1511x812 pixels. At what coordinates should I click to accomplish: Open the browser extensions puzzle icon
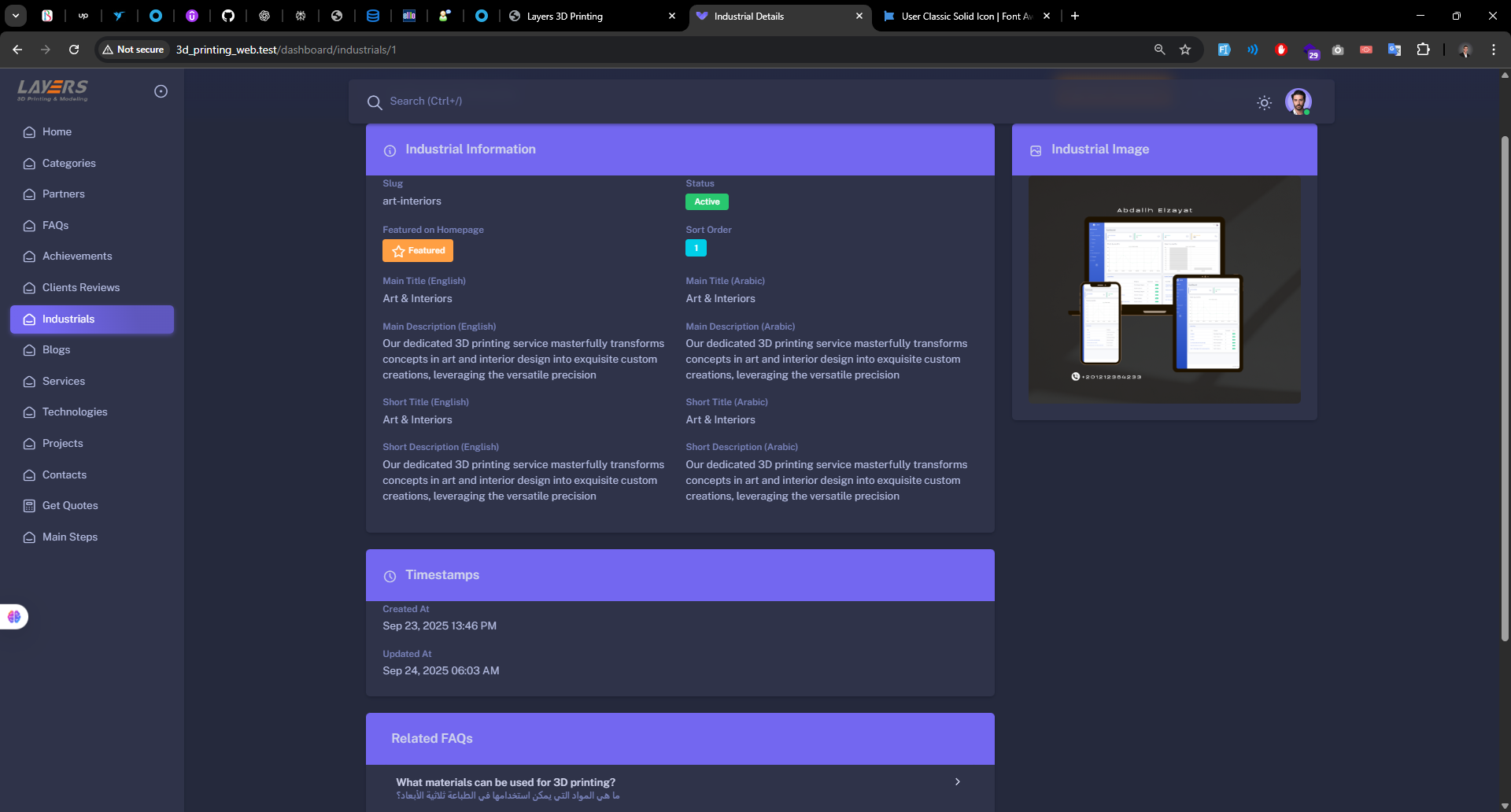[1423, 50]
